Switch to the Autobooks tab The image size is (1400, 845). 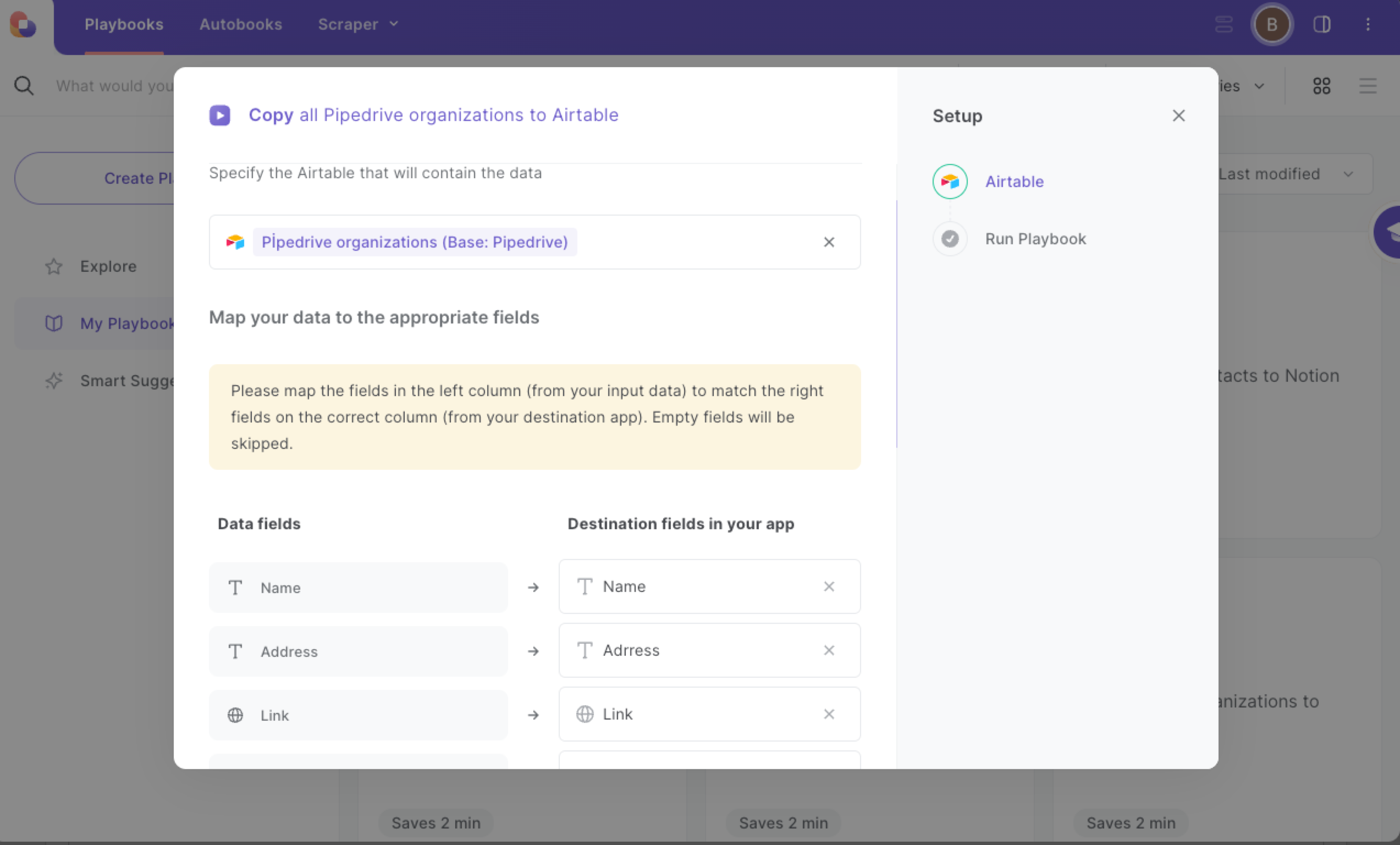click(x=240, y=24)
